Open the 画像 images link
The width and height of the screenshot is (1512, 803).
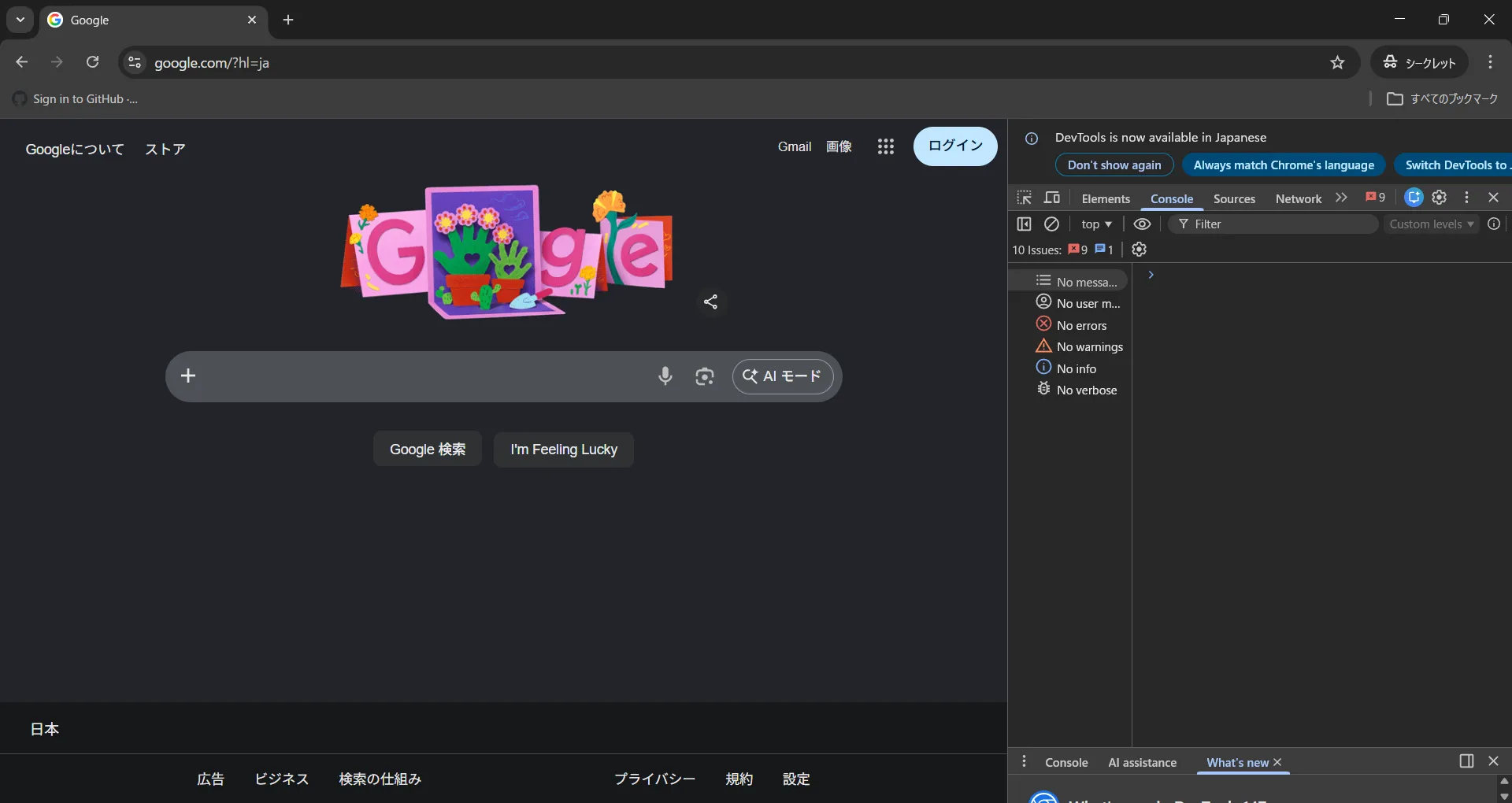tap(839, 146)
